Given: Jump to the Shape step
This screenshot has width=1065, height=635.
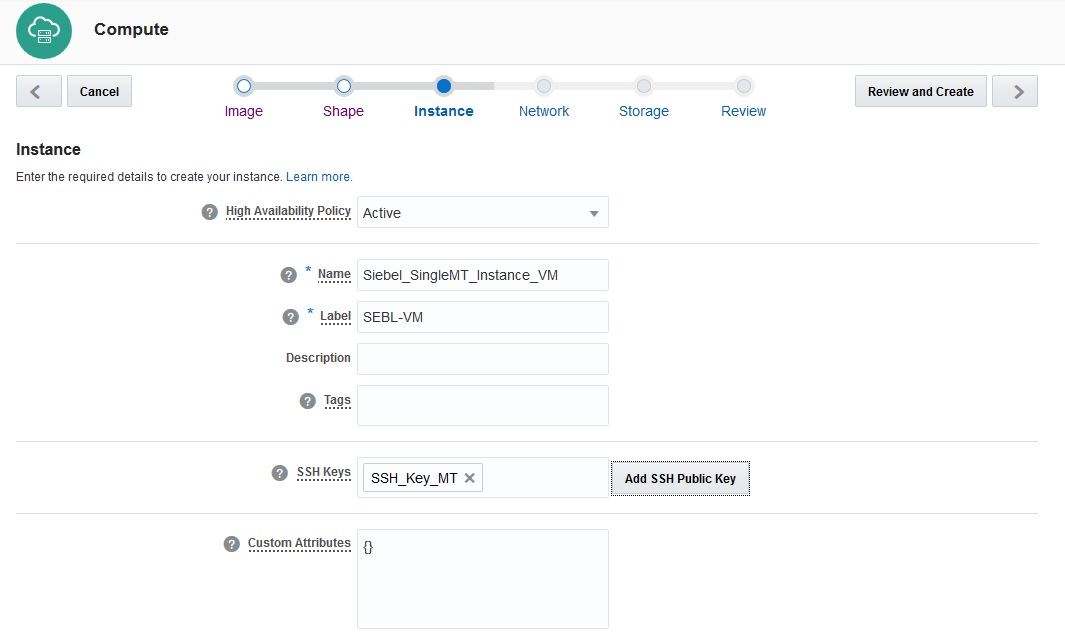Looking at the screenshot, I should pos(343,98).
